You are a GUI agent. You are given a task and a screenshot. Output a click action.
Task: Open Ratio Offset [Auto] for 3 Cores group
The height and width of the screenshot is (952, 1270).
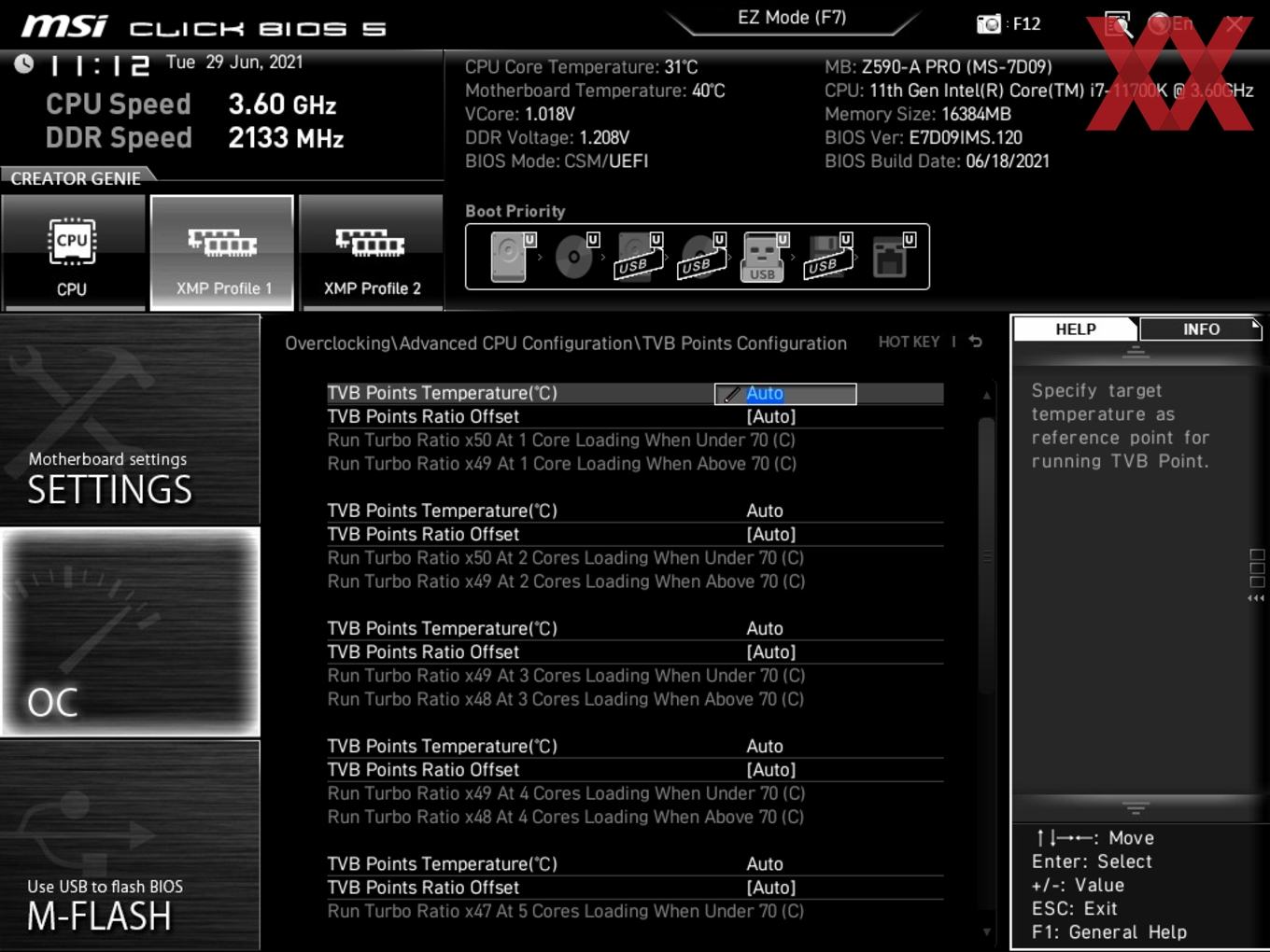[771, 651]
